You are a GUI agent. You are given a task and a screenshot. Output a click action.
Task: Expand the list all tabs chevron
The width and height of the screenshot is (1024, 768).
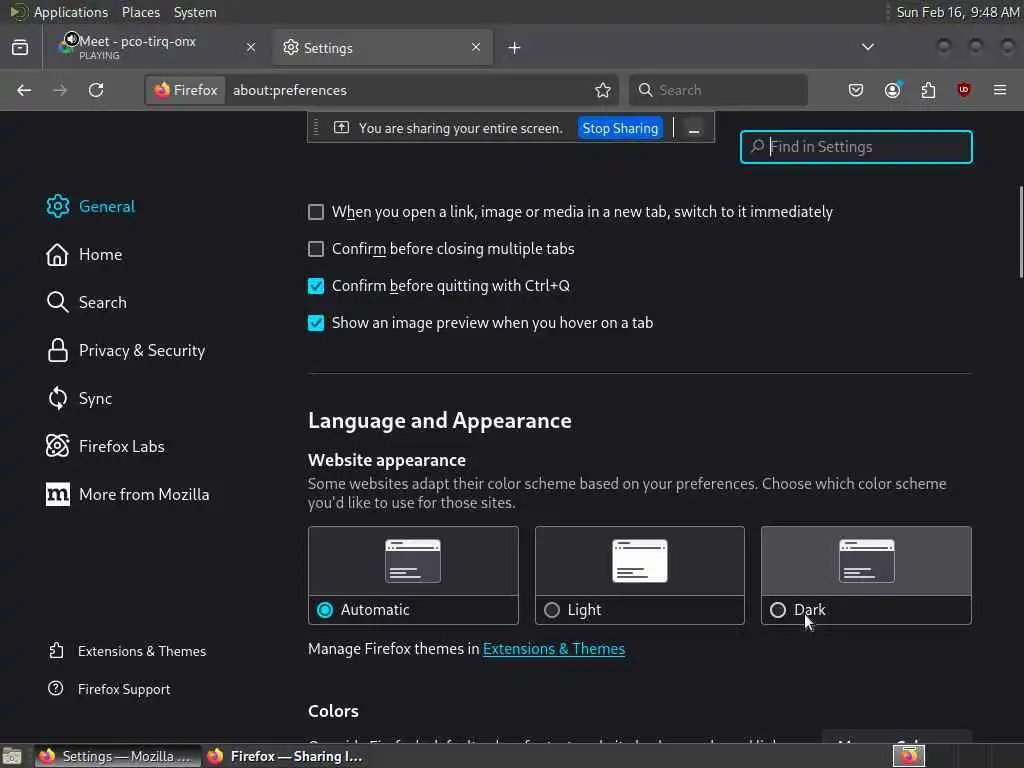868,47
